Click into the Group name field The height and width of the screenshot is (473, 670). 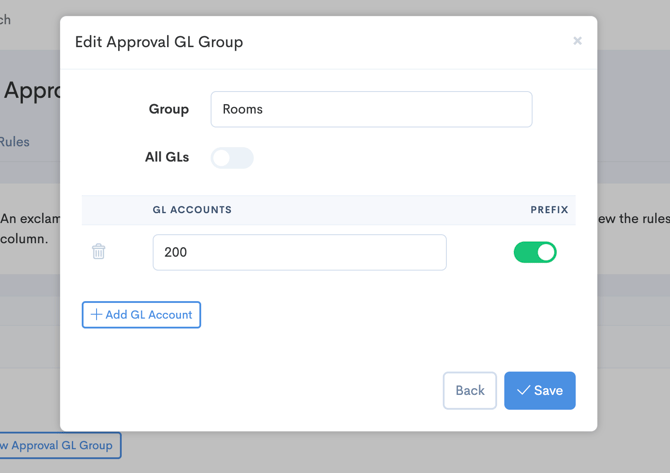[371, 110]
